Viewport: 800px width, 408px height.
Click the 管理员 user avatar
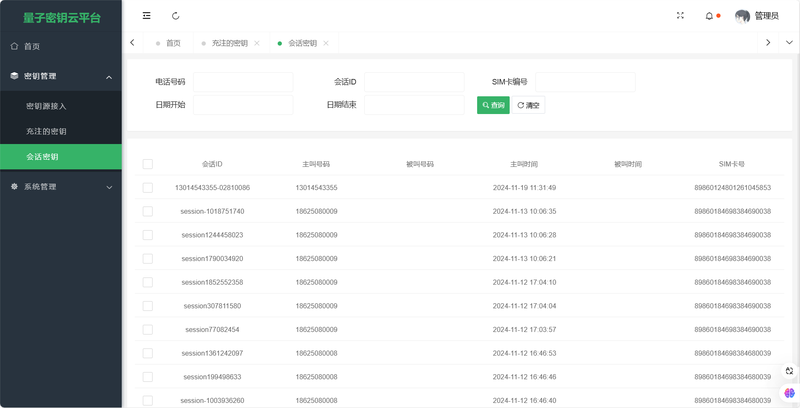742,16
